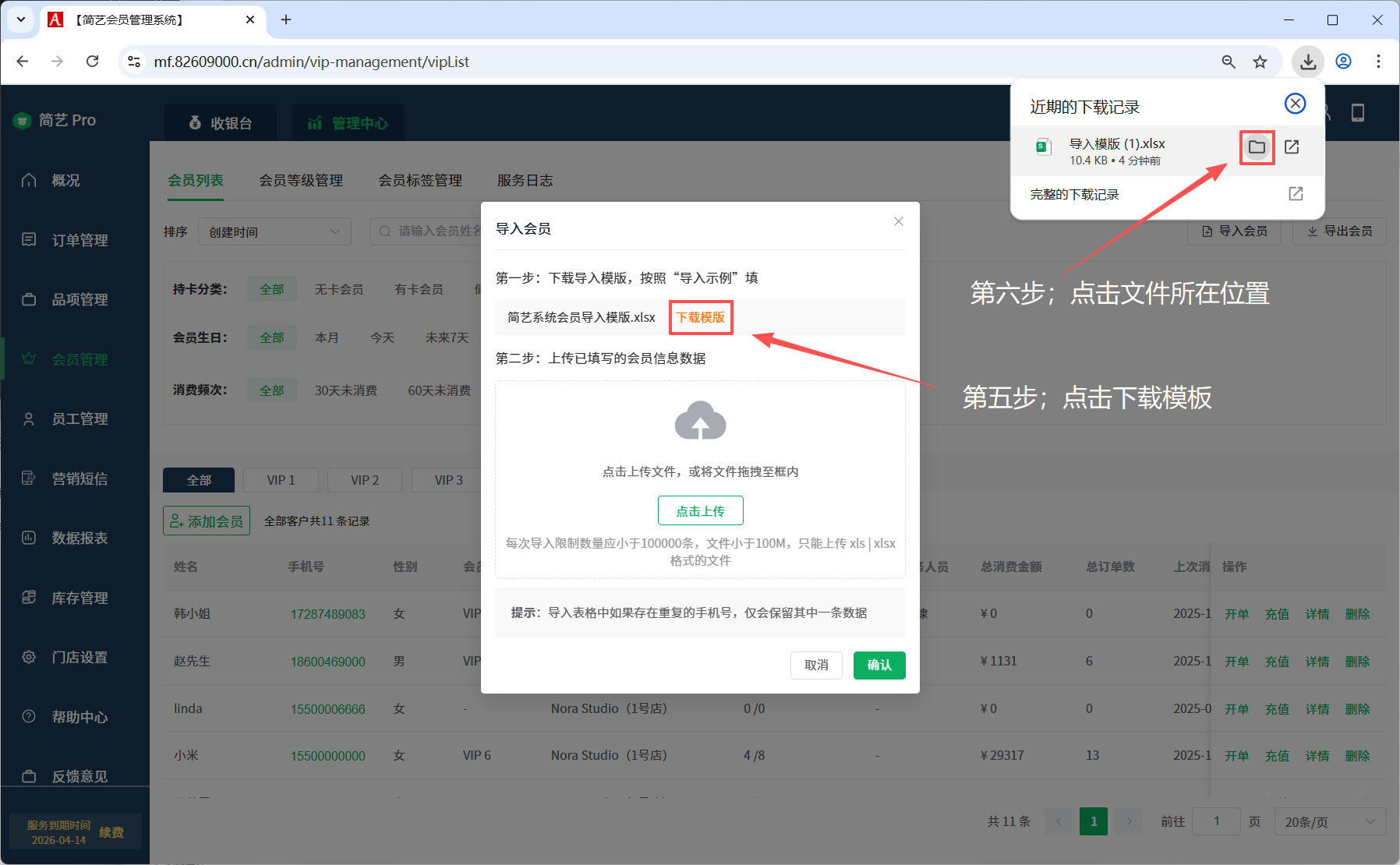The height and width of the screenshot is (865, 1400).
Task: Switch to 会员等级管理 tab
Action: (301, 180)
